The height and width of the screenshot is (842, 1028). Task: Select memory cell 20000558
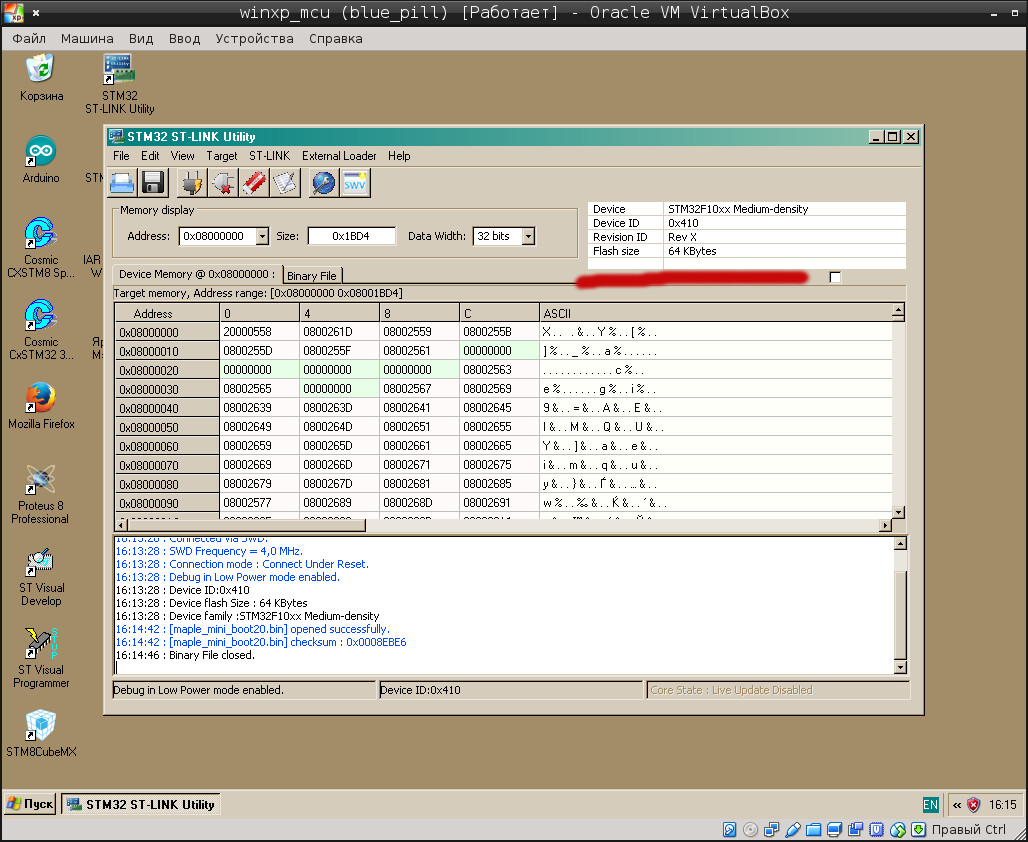(260, 332)
